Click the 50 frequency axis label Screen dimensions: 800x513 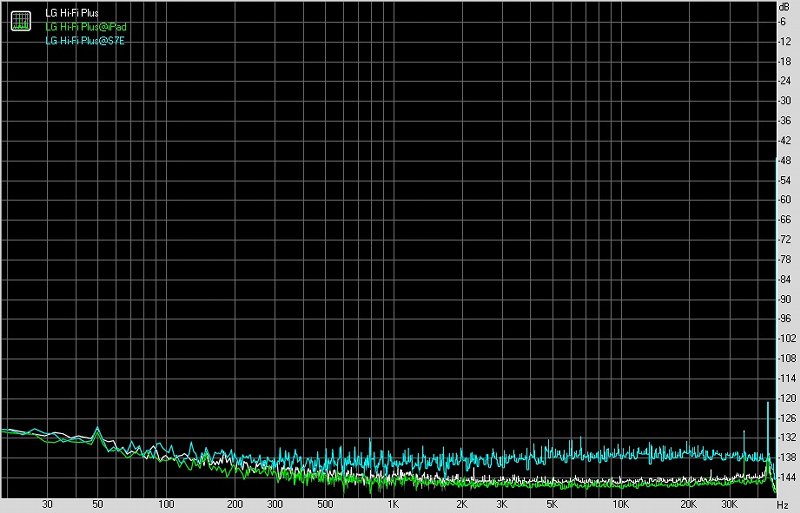pos(97,504)
